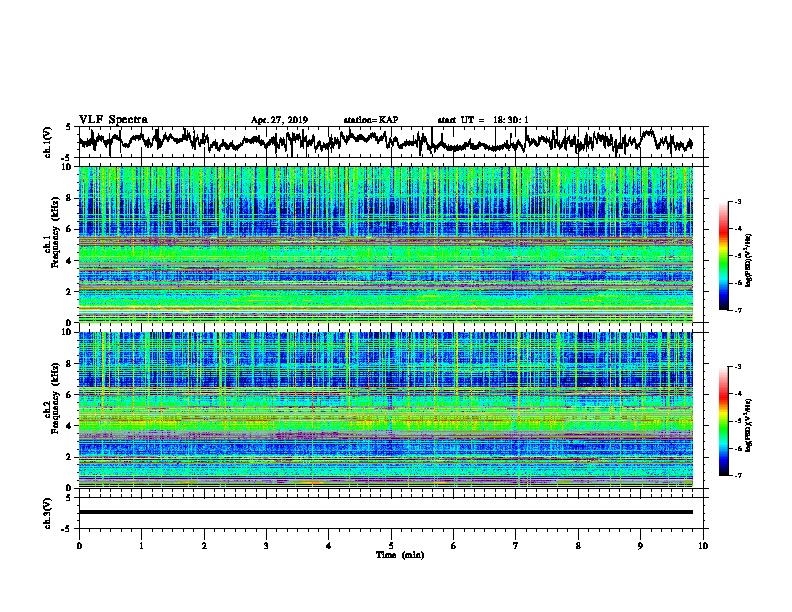Click the ch.1 voltage waveform trace
The width and height of the screenshot is (792, 612).
point(385,141)
